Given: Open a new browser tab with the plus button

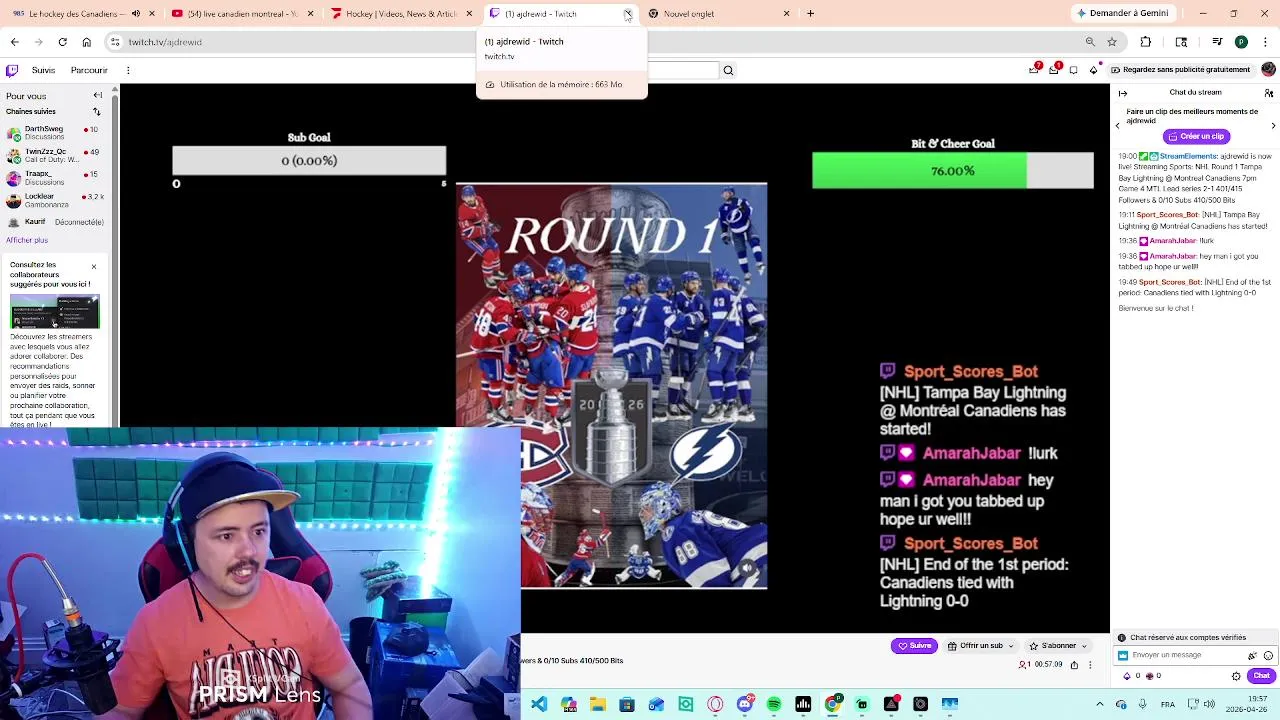Looking at the screenshot, I should click(x=811, y=14).
